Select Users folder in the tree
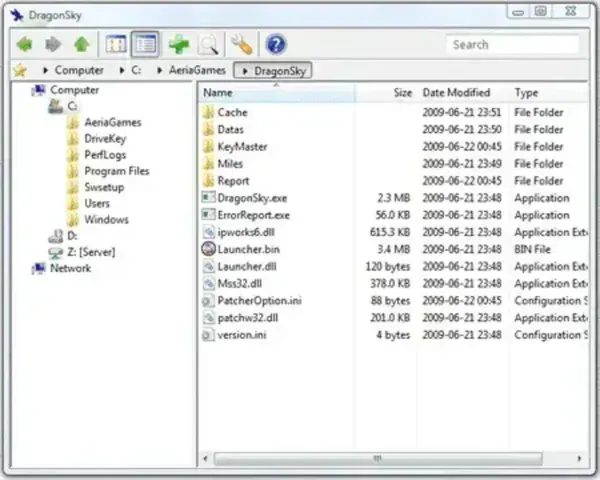 [x=97, y=203]
